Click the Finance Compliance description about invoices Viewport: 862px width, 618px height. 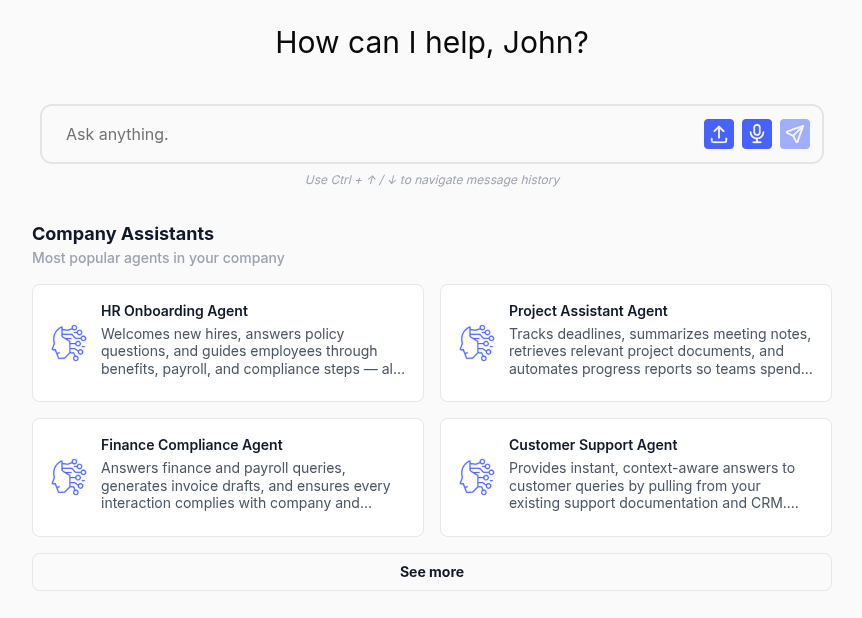pos(245,486)
